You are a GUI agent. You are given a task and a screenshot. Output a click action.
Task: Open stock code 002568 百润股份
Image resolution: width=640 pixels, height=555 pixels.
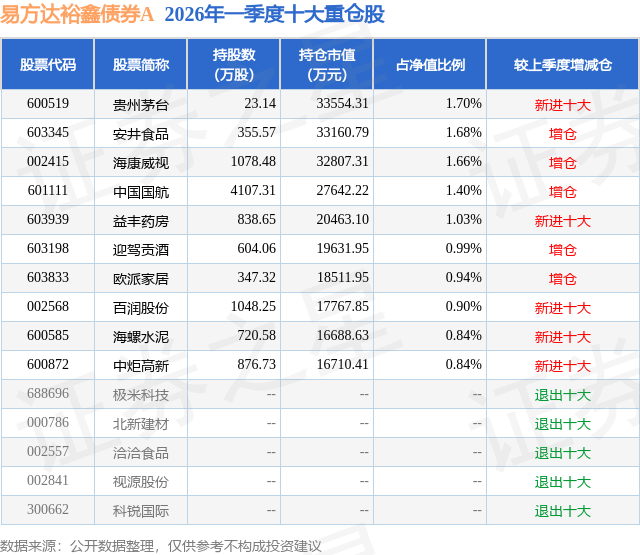click(x=48, y=306)
